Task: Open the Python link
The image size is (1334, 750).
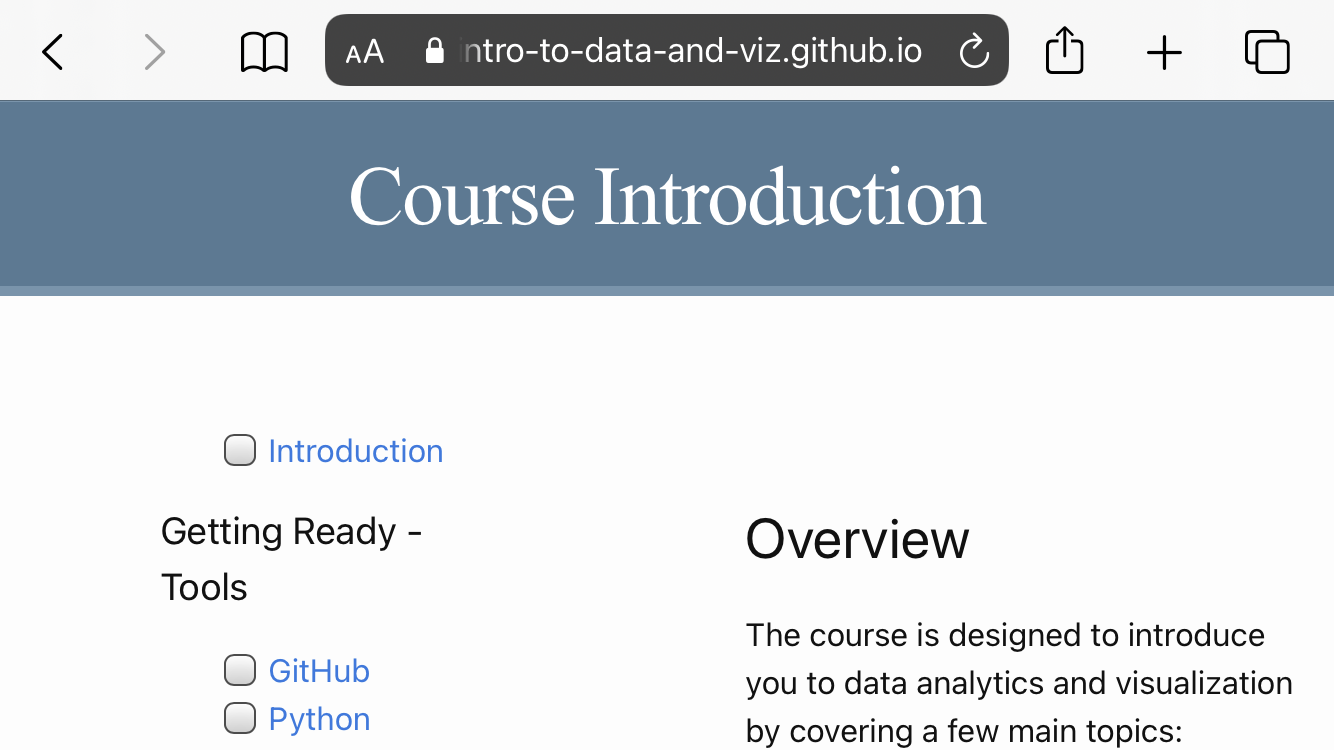Action: click(x=319, y=719)
